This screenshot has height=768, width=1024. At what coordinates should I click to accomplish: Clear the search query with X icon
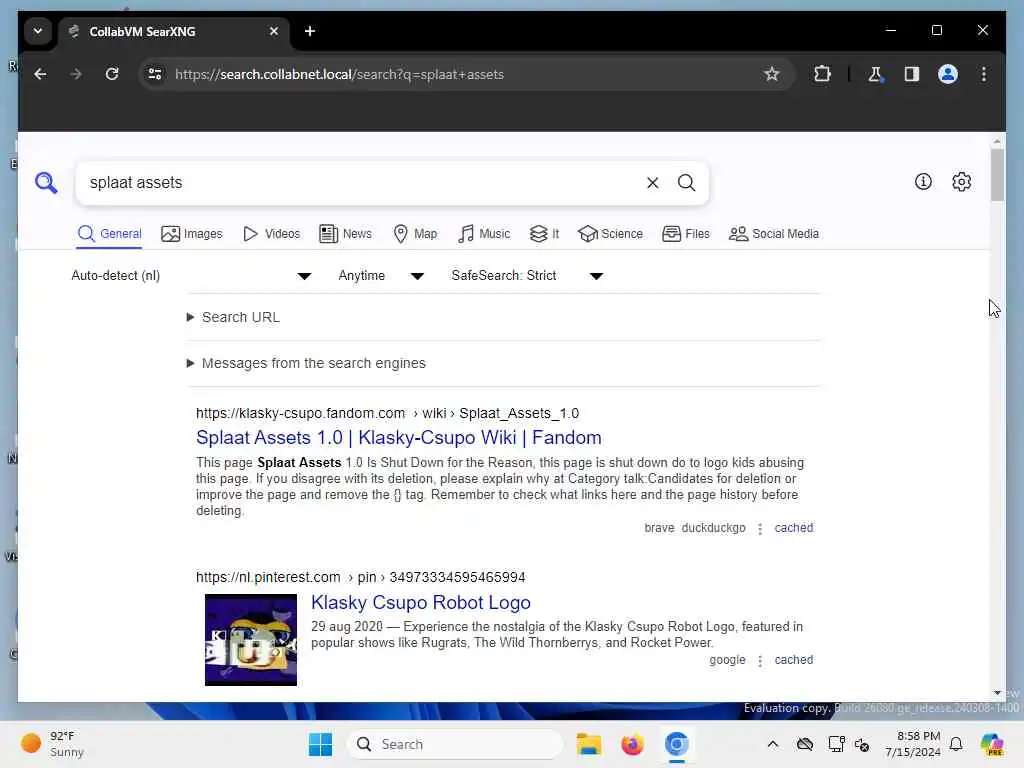[x=652, y=183]
